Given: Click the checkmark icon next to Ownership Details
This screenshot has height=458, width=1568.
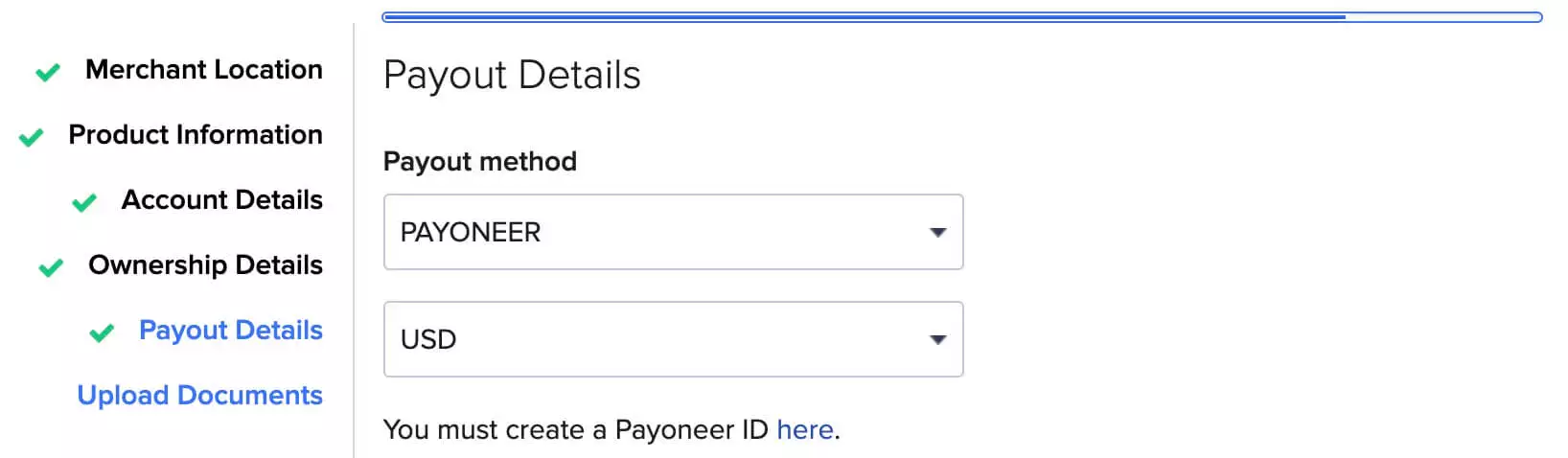Looking at the screenshot, I should coord(51,267).
